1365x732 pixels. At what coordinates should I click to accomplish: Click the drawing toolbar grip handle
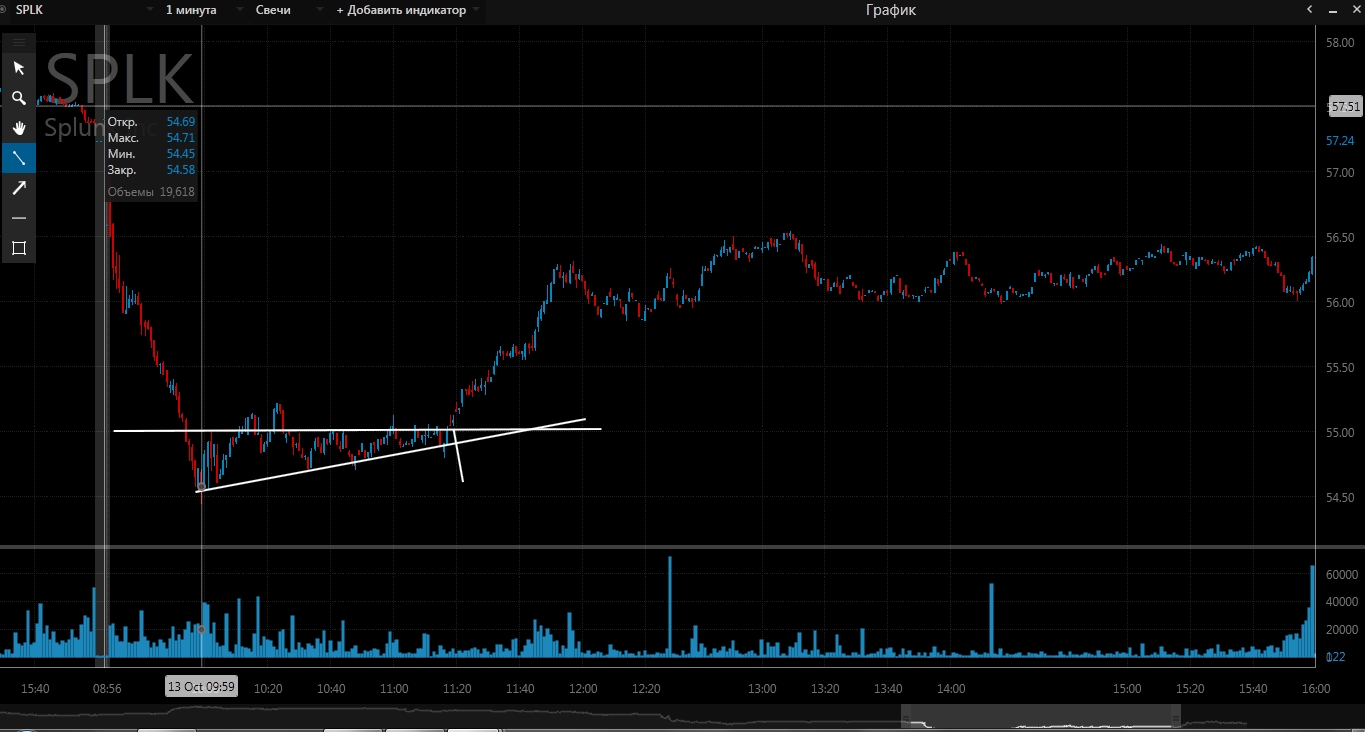(18, 42)
